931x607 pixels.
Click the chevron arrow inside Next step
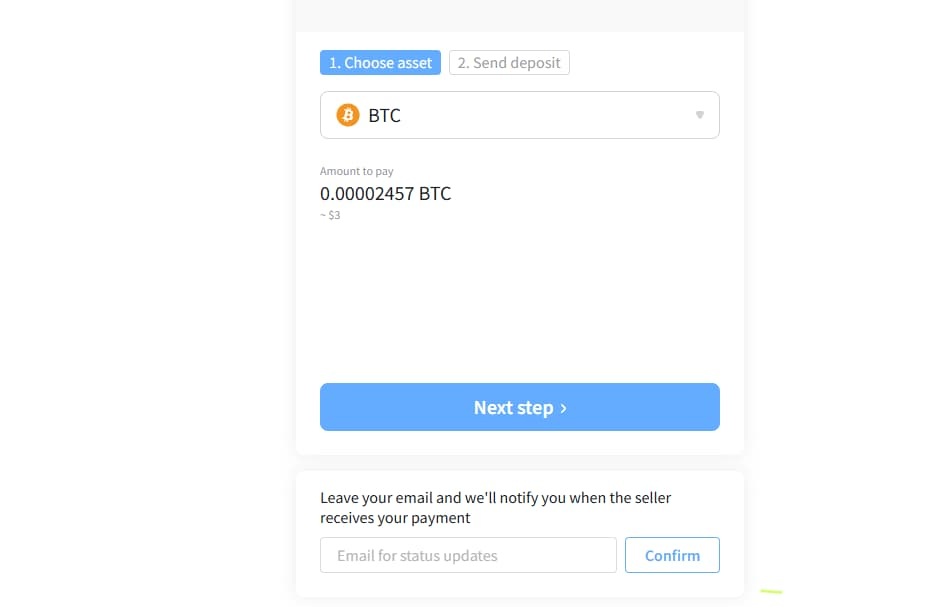pos(563,408)
